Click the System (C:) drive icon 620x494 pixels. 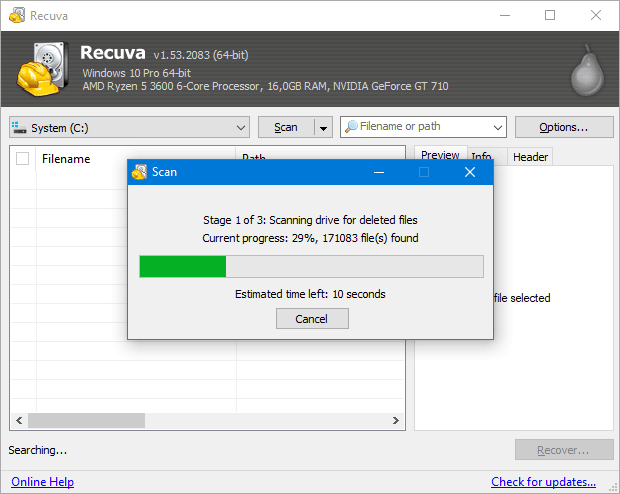(x=19, y=127)
